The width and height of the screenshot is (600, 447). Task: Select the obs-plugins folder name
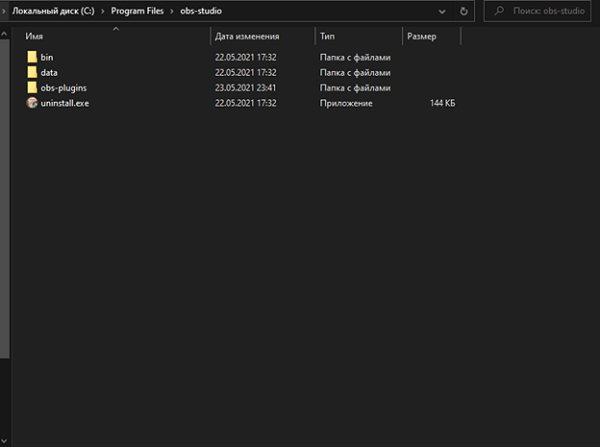click(64, 88)
